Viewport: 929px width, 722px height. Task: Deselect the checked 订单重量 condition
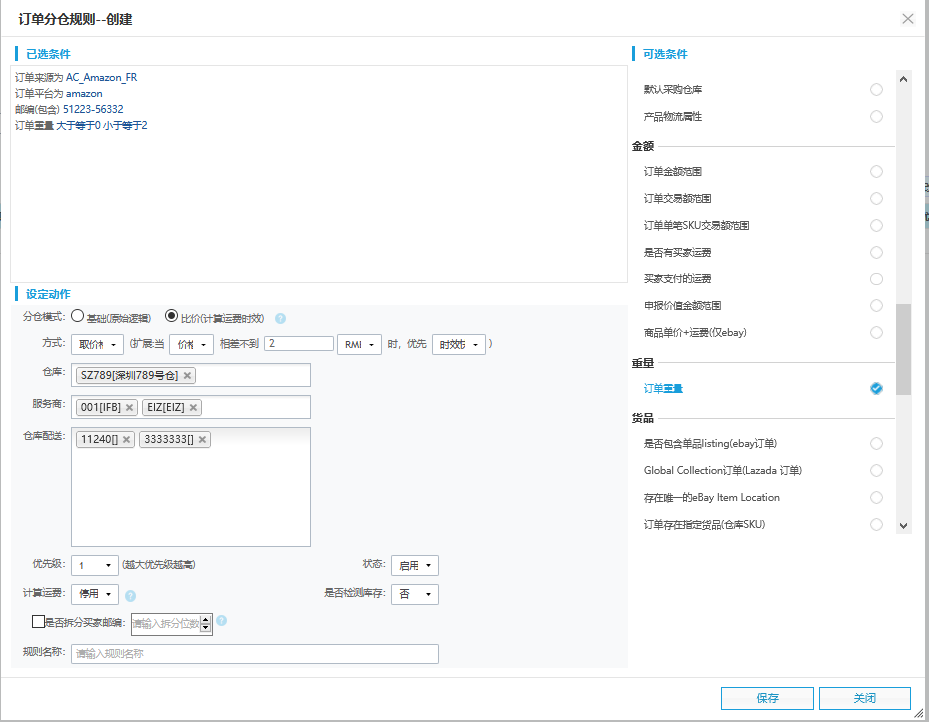click(876, 389)
